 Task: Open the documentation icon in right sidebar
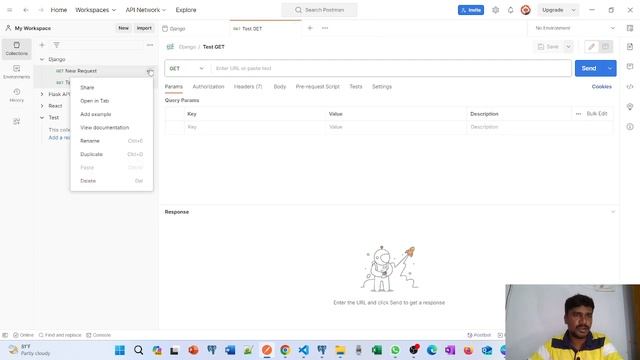point(630,47)
